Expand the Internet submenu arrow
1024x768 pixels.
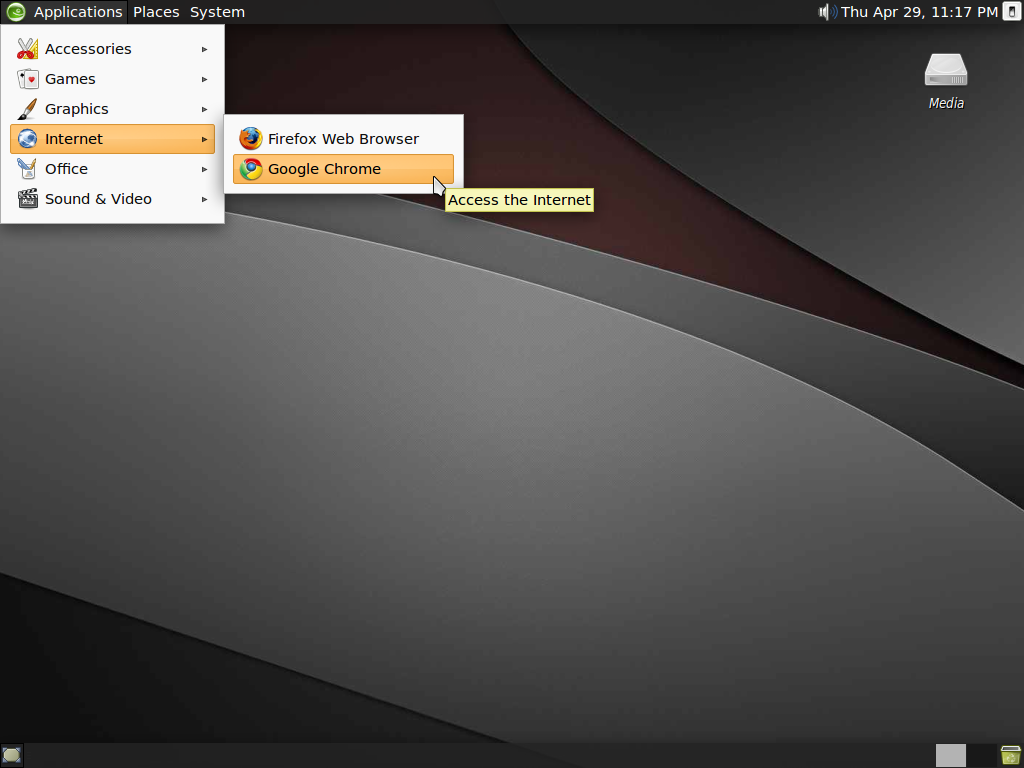tap(204, 139)
